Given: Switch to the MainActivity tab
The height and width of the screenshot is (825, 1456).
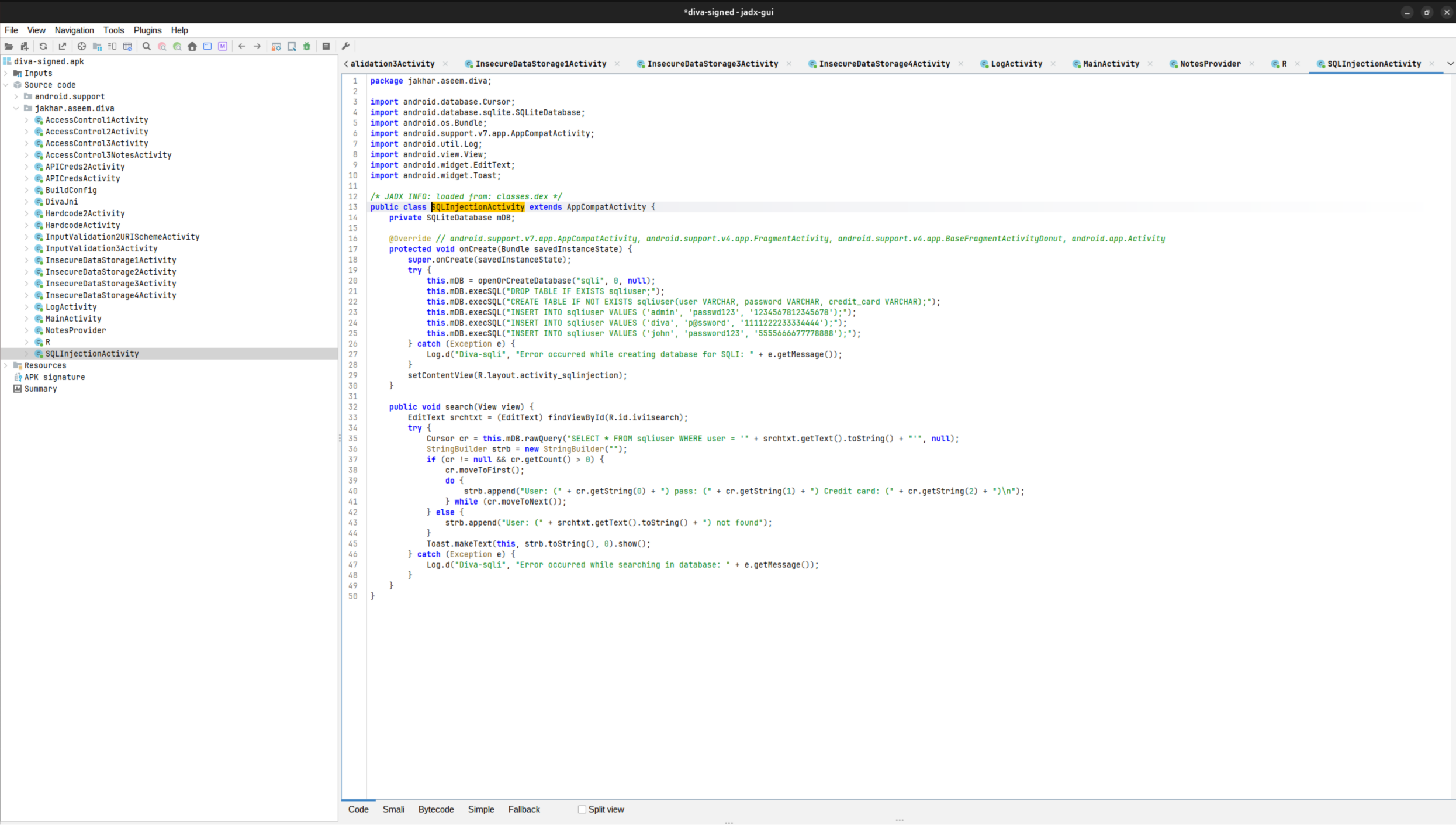Looking at the screenshot, I should [1111, 64].
